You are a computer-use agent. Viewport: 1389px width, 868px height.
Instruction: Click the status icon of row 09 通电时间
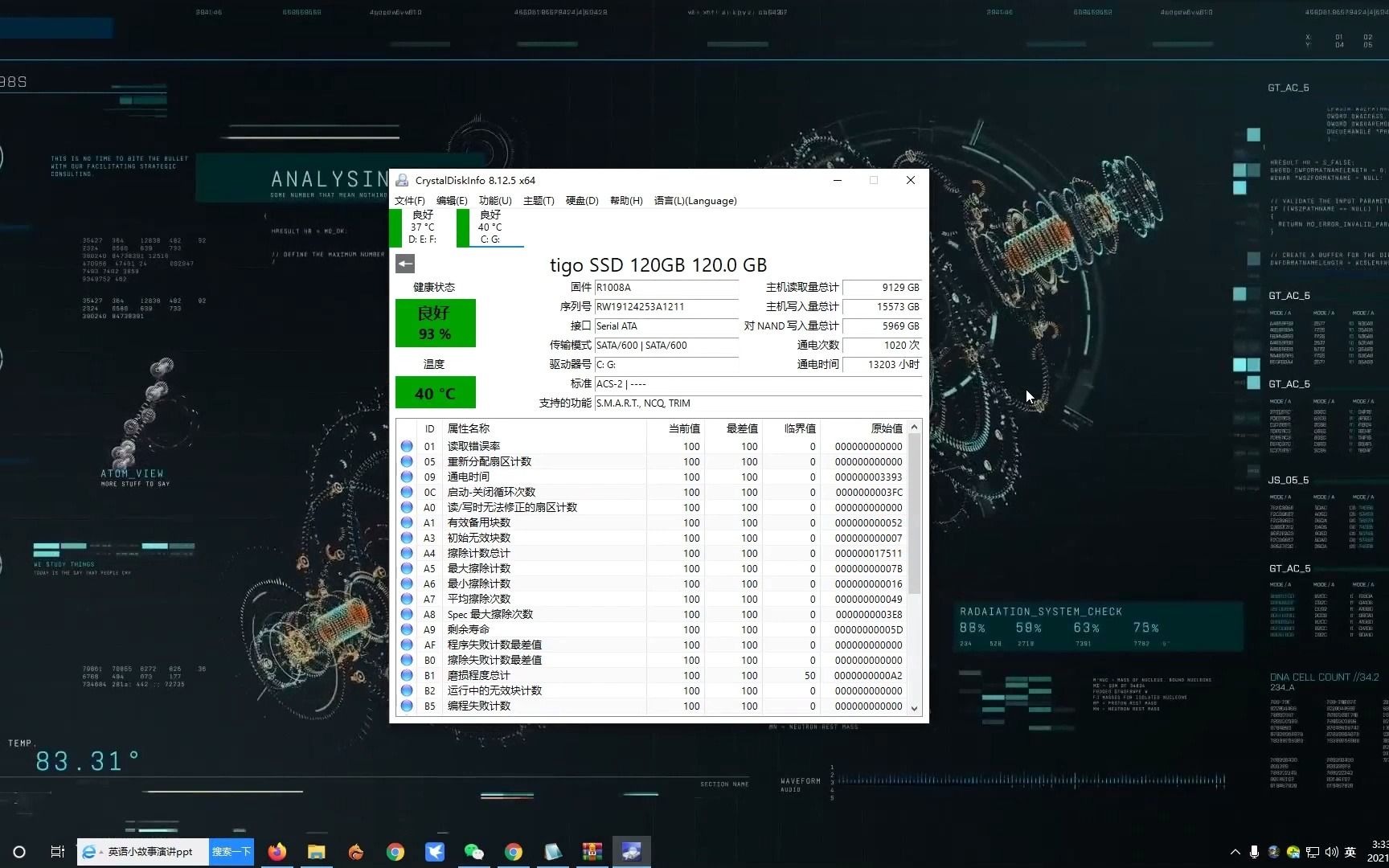tap(407, 477)
